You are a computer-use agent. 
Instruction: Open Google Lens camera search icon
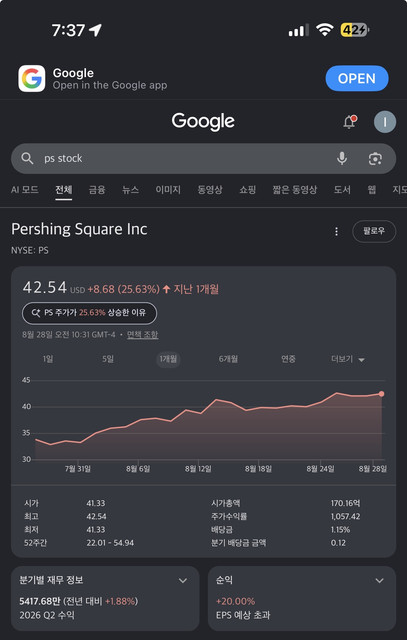point(375,158)
